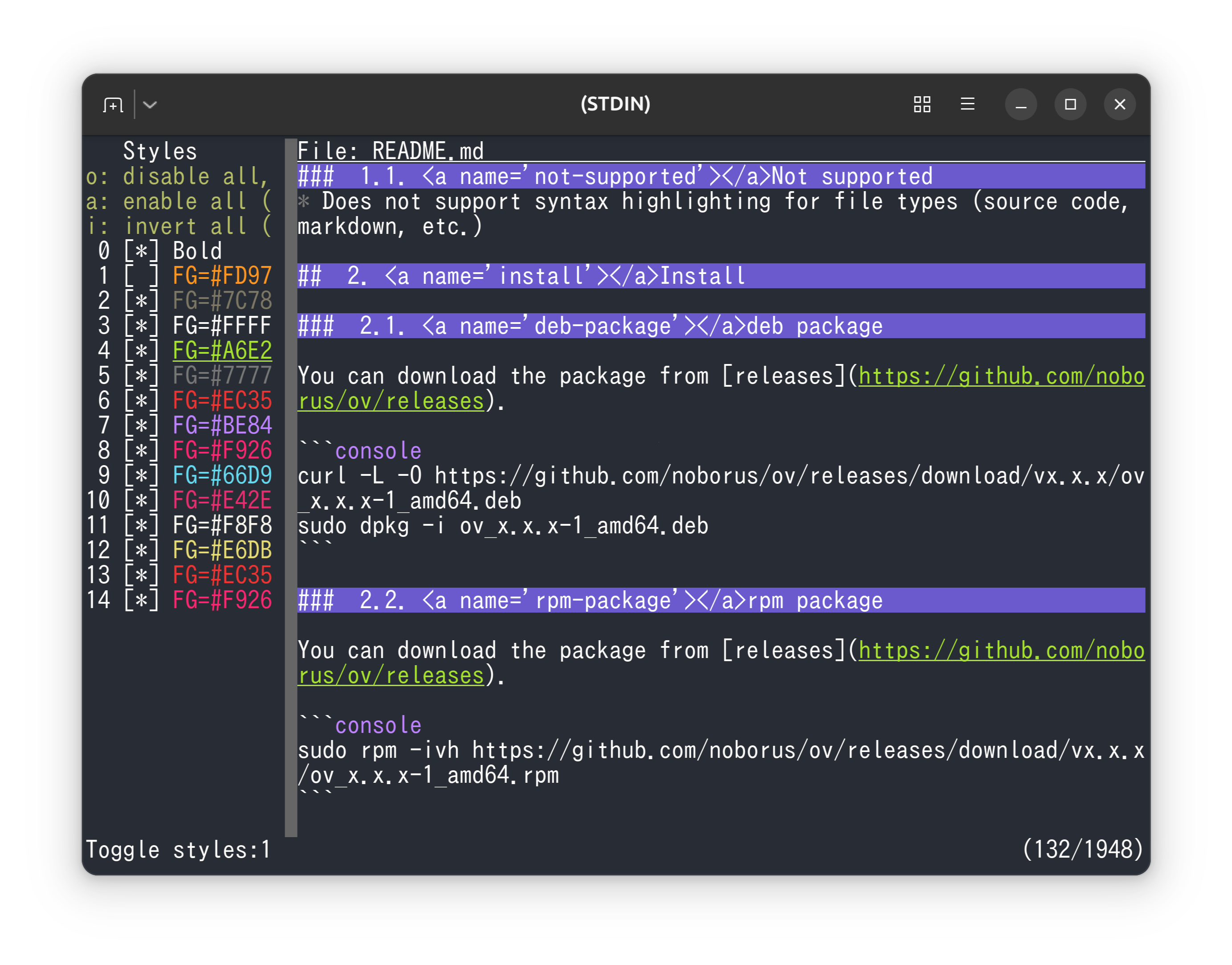Image resolution: width=1232 pixels, height=965 pixels.
Task: Open a new terminal tab
Action: pos(113,105)
